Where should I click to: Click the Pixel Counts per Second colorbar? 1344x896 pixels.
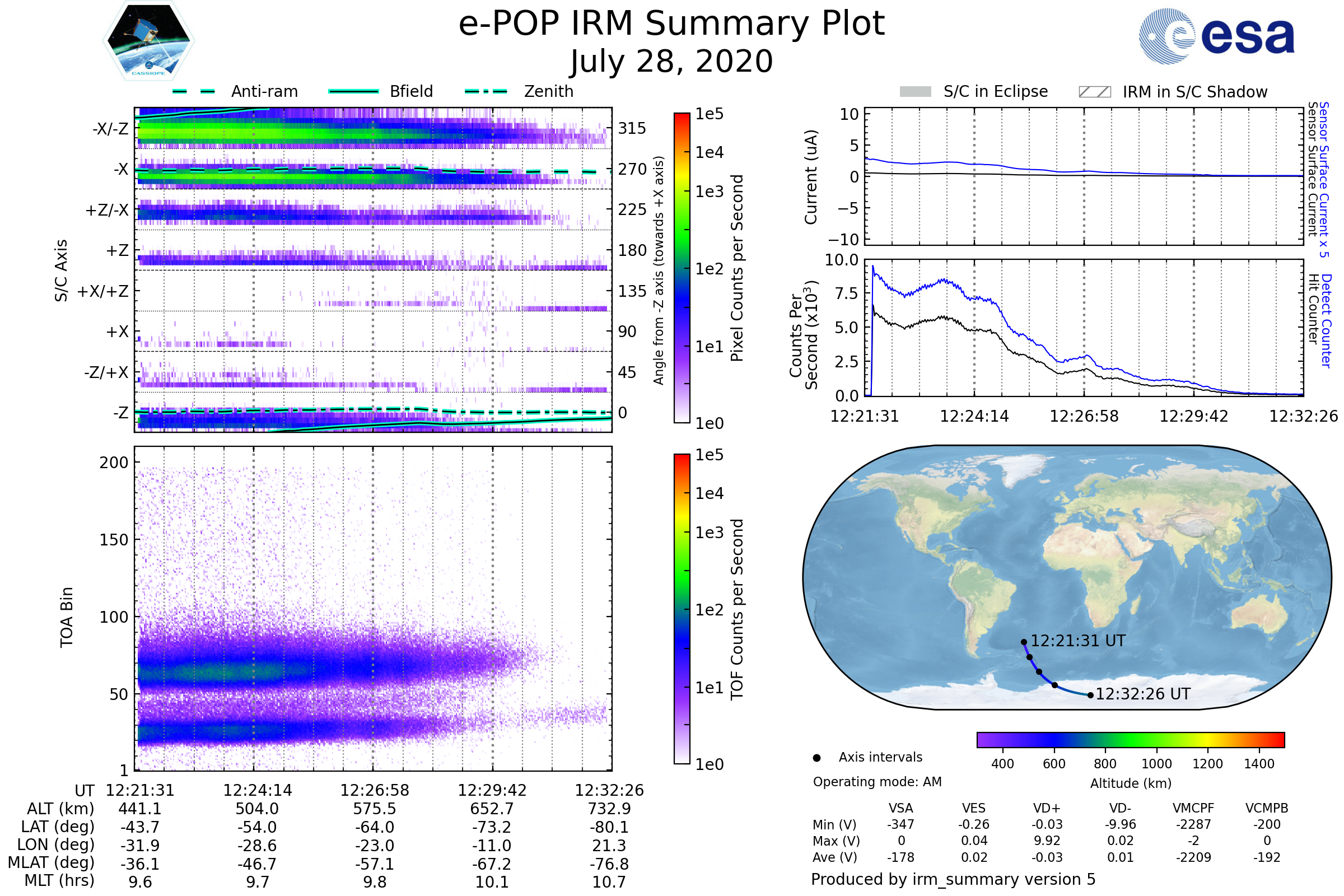682,268
